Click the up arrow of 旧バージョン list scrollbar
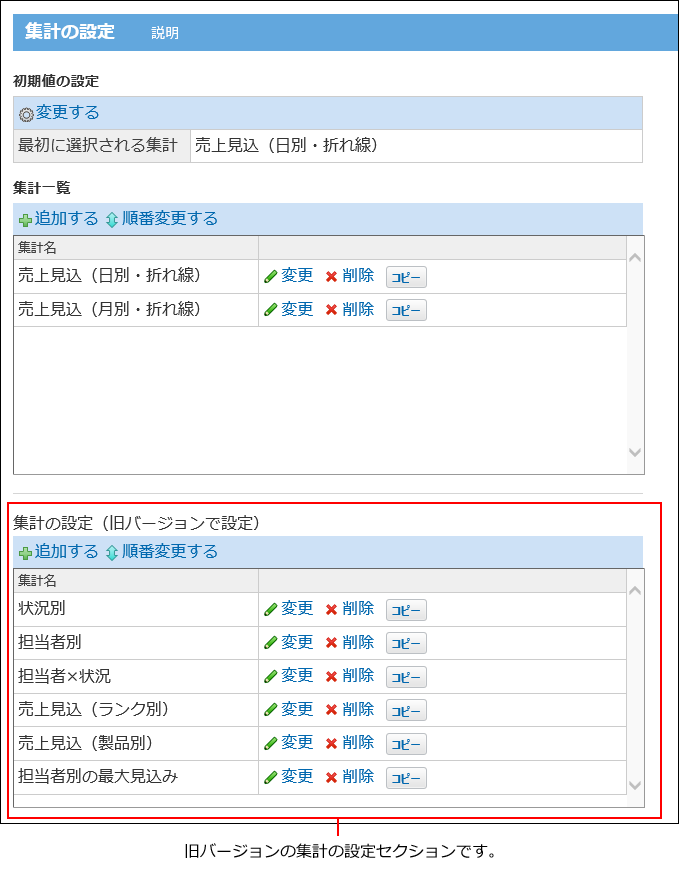This screenshot has height=870, width=679. click(635, 590)
